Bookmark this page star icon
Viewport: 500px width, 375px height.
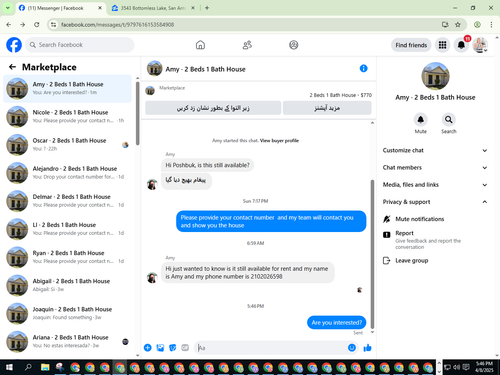pos(458,25)
